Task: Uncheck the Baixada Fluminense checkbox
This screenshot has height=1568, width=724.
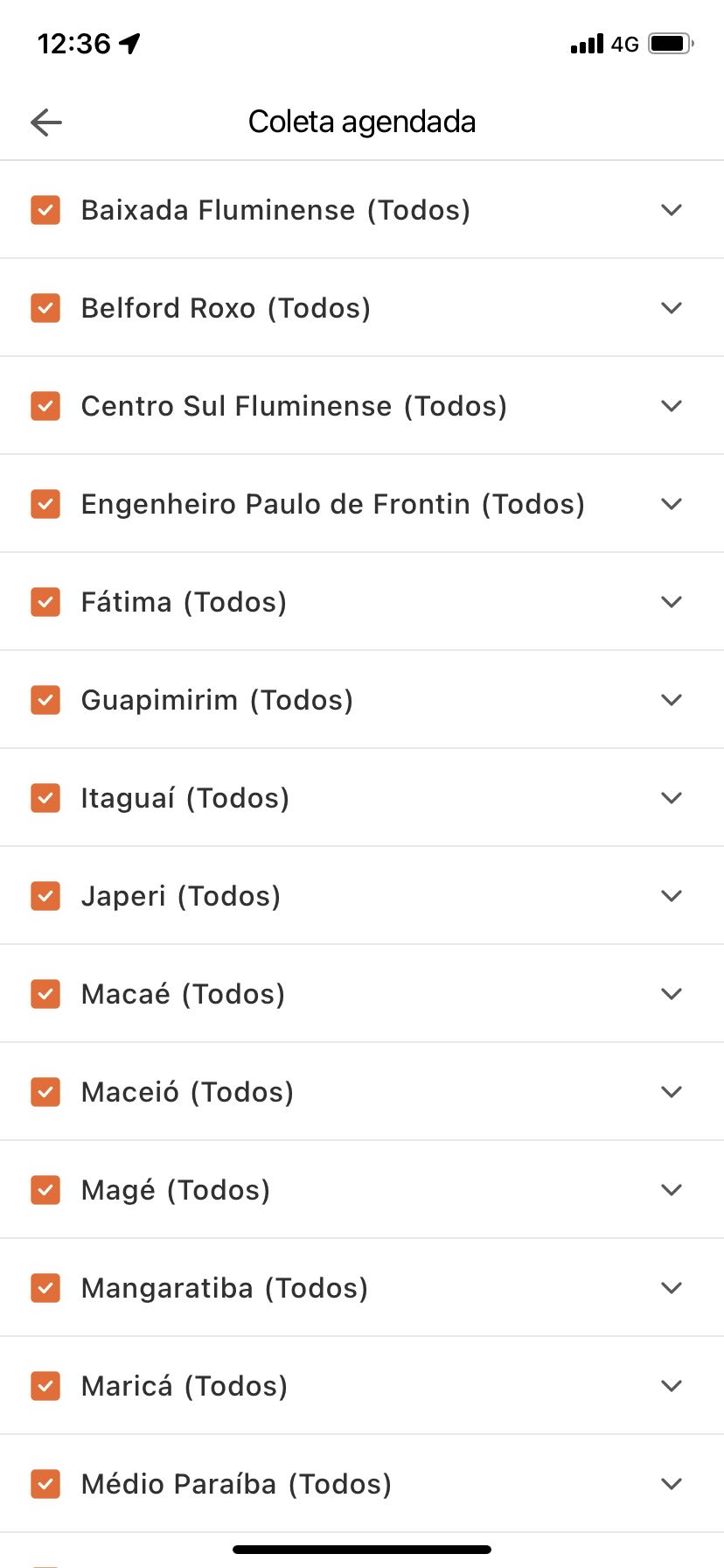Action: tap(45, 210)
